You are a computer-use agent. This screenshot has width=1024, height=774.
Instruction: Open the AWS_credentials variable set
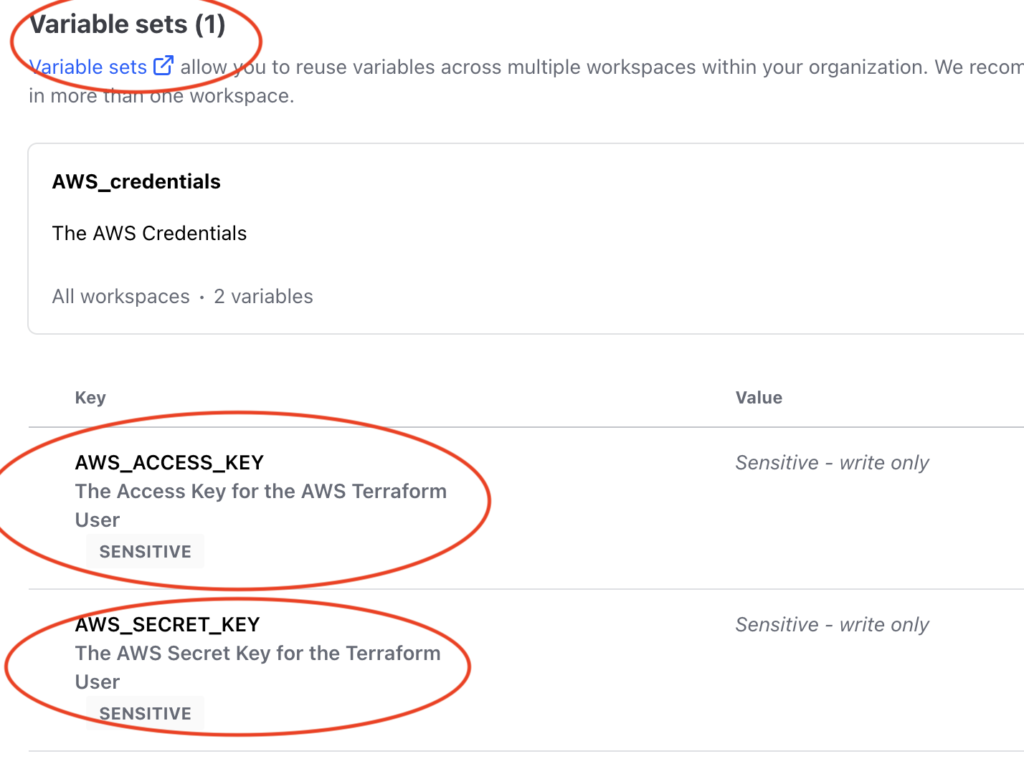(136, 181)
